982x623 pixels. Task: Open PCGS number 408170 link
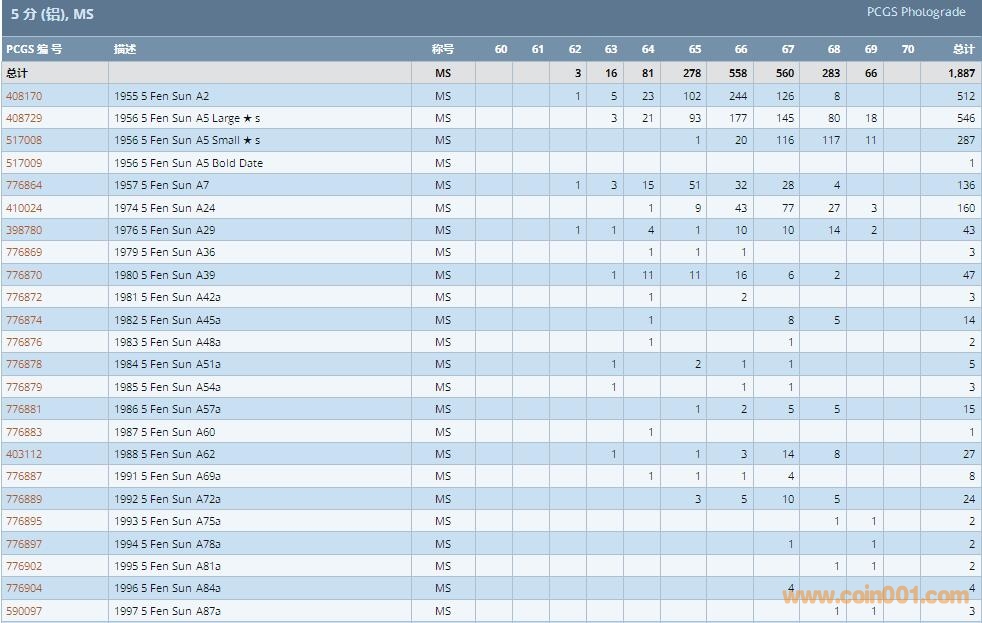point(24,96)
